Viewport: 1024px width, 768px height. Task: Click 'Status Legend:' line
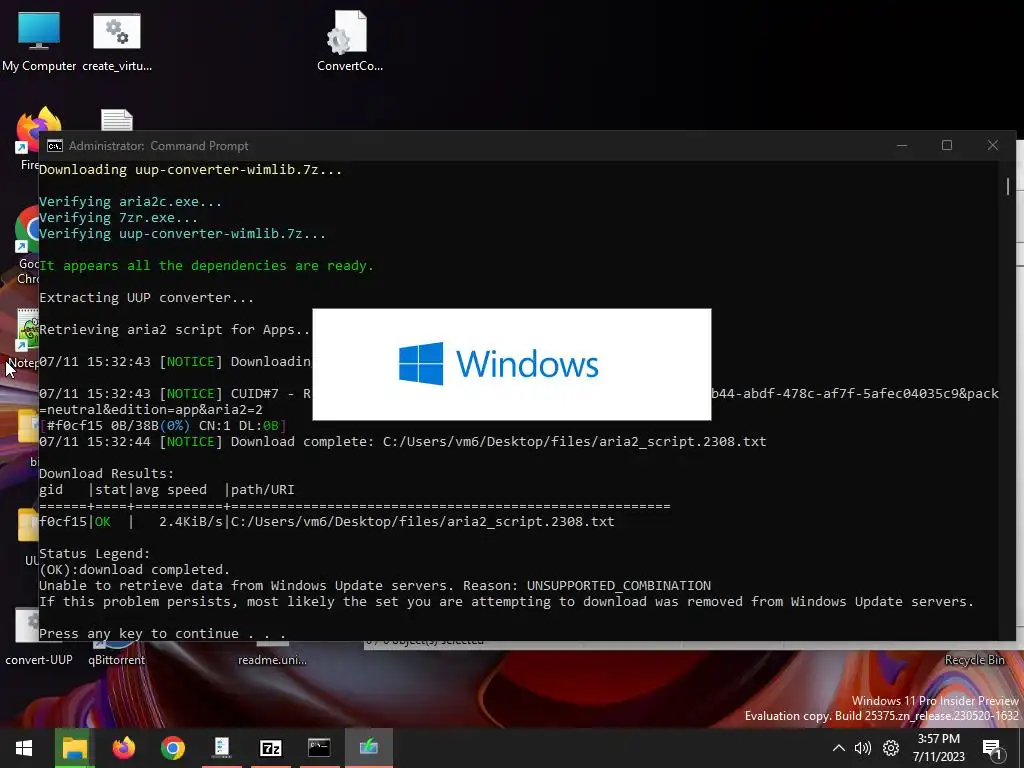[x=94, y=553]
